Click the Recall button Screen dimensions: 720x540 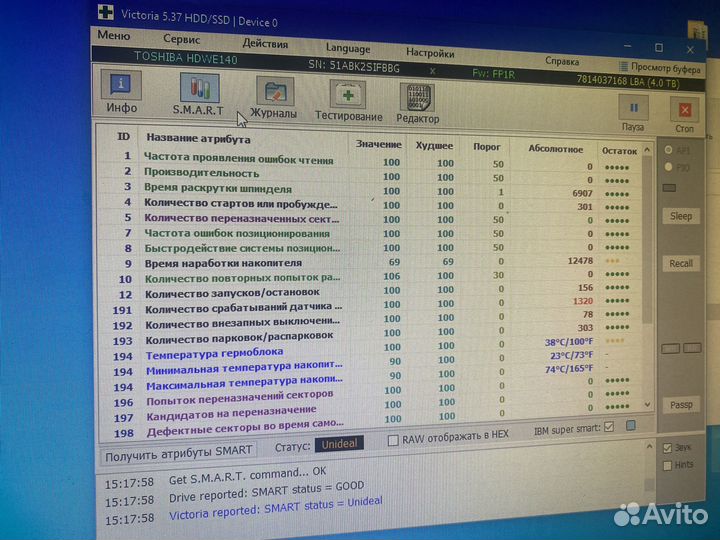681,264
